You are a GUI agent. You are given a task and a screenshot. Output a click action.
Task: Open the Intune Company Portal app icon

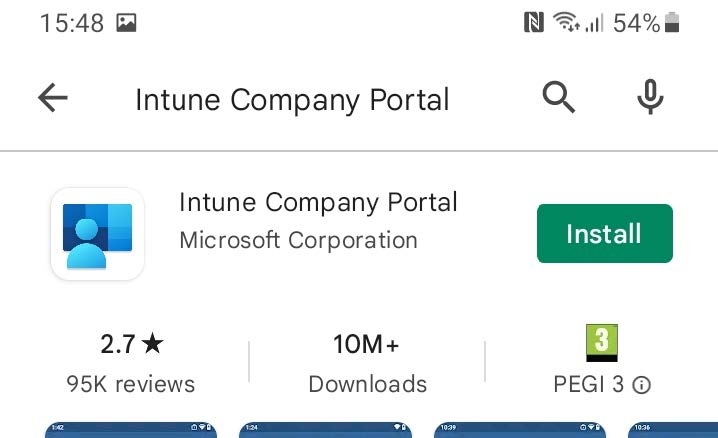click(x=98, y=234)
